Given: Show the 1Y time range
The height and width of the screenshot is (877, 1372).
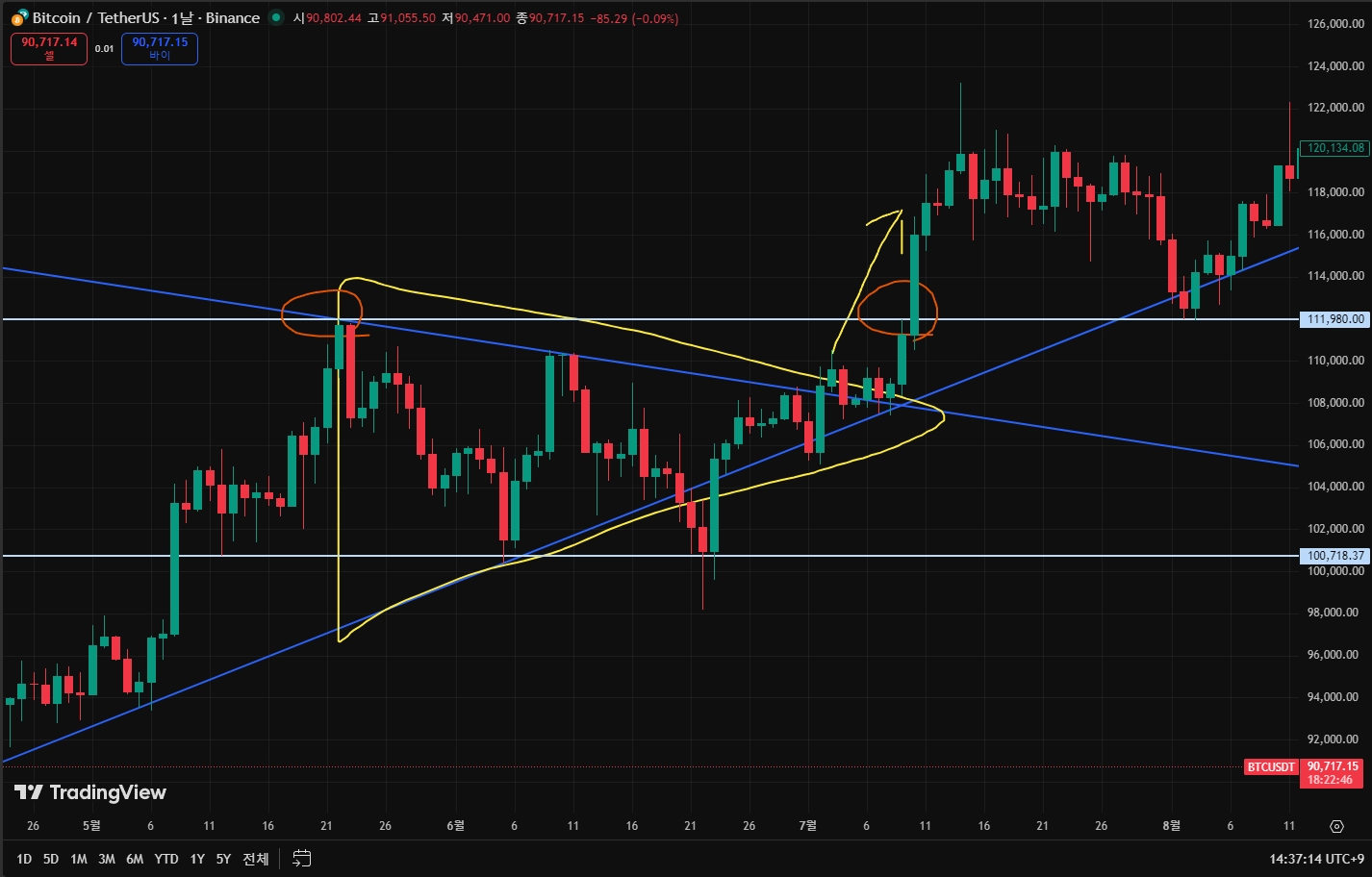Looking at the screenshot, I should 197,859.
